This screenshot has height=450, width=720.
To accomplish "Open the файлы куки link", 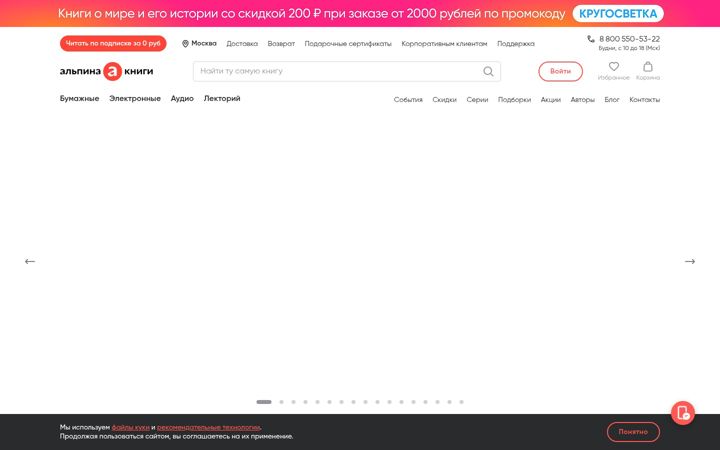I will (x=130, y=427).
